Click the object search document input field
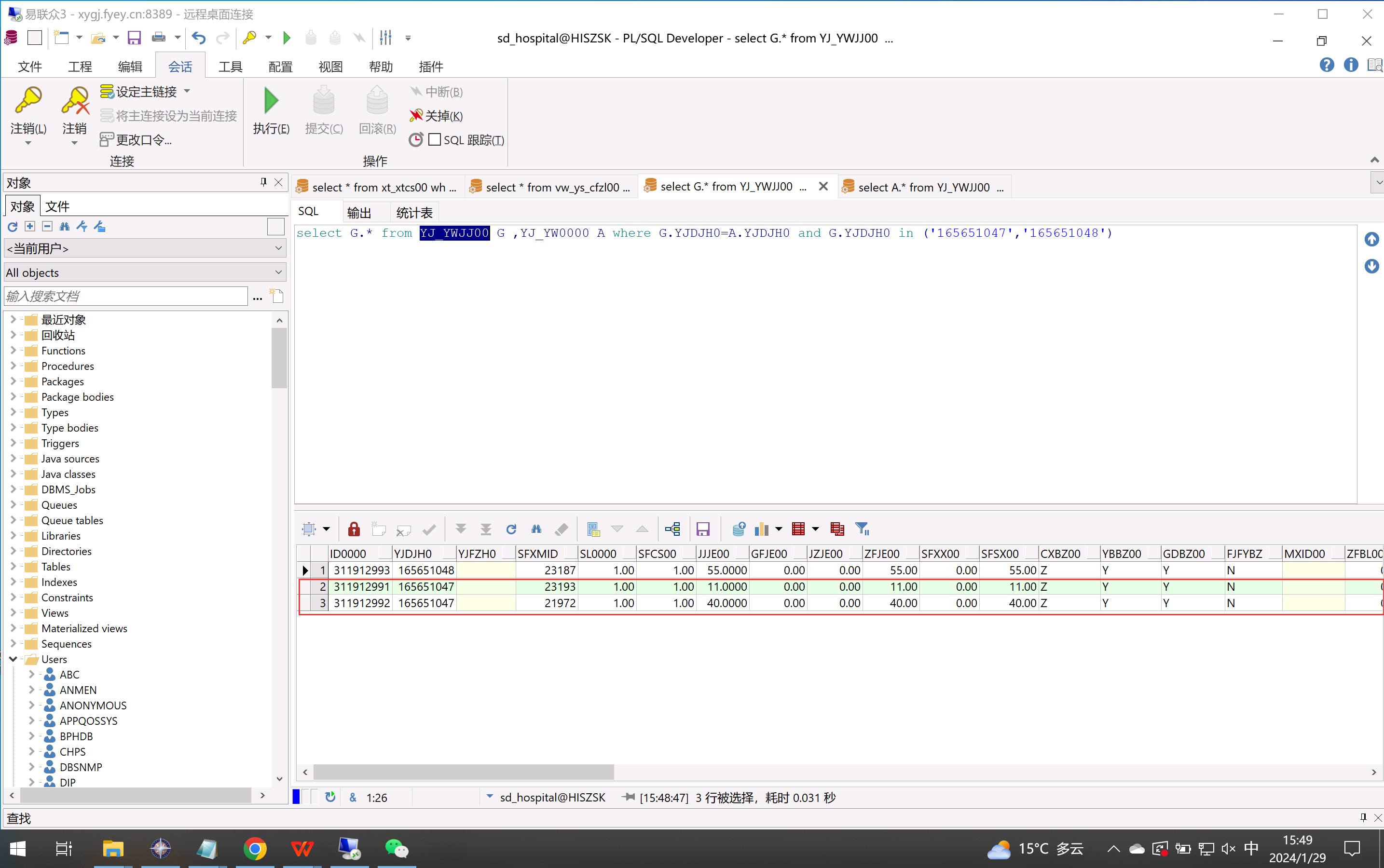Screen dimensions: 1384x868 tap(126, 296)
